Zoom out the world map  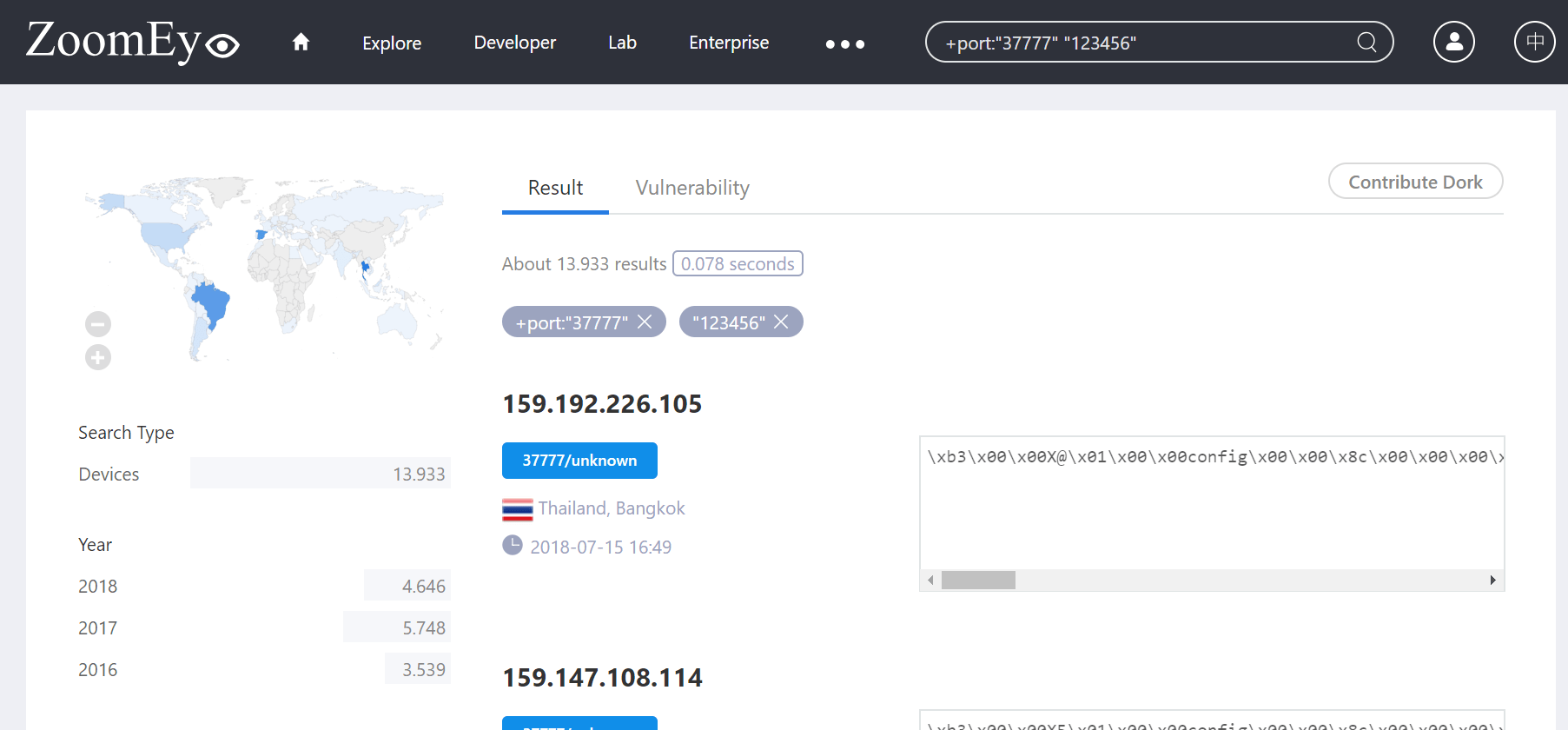(x=98, y=324)
